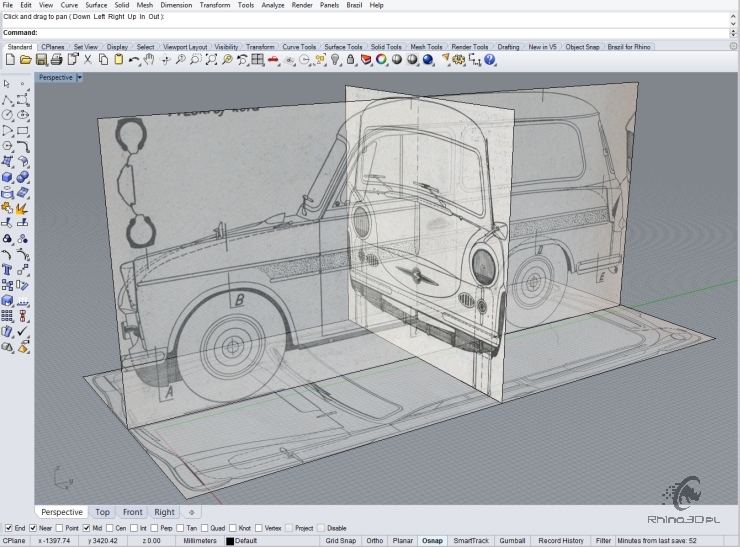
Task: Open the Default layer selector in status bar
Action: pos(246,541)
